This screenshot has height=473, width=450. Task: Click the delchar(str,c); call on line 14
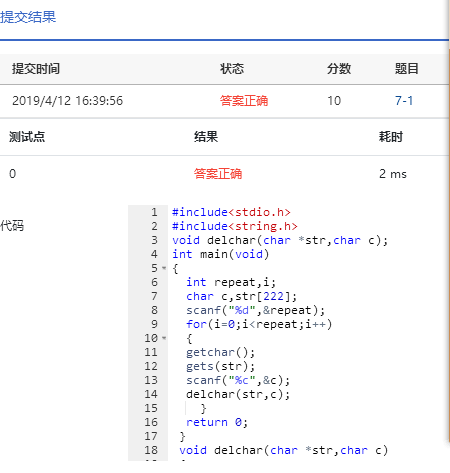[238, 394]
